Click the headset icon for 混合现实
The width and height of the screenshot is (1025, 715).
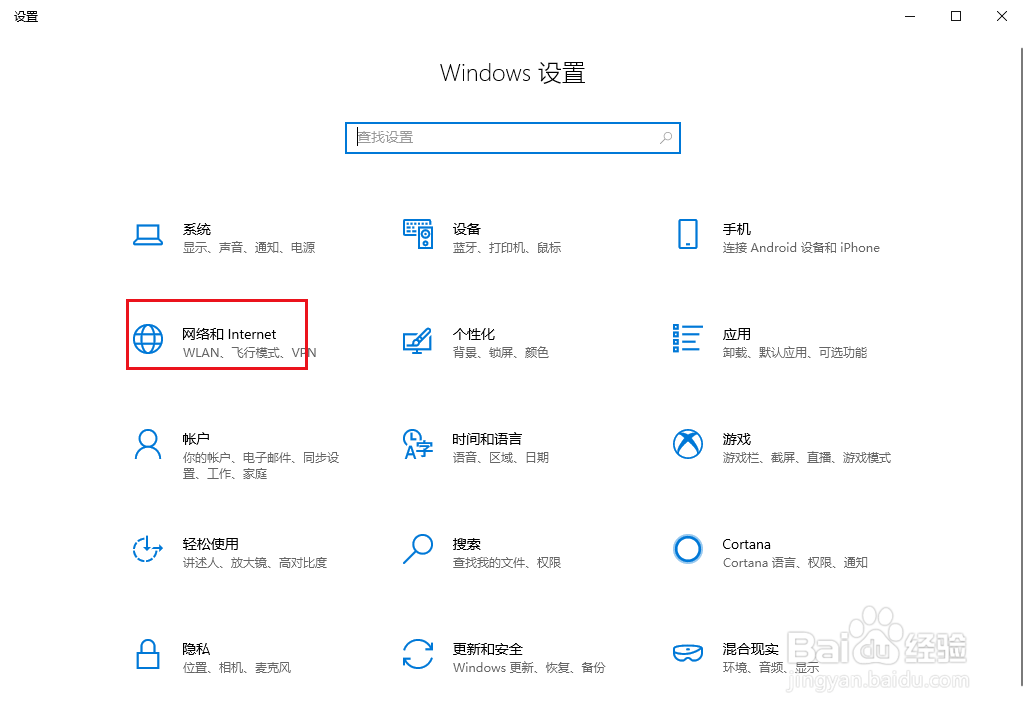[x=688, y=652]
